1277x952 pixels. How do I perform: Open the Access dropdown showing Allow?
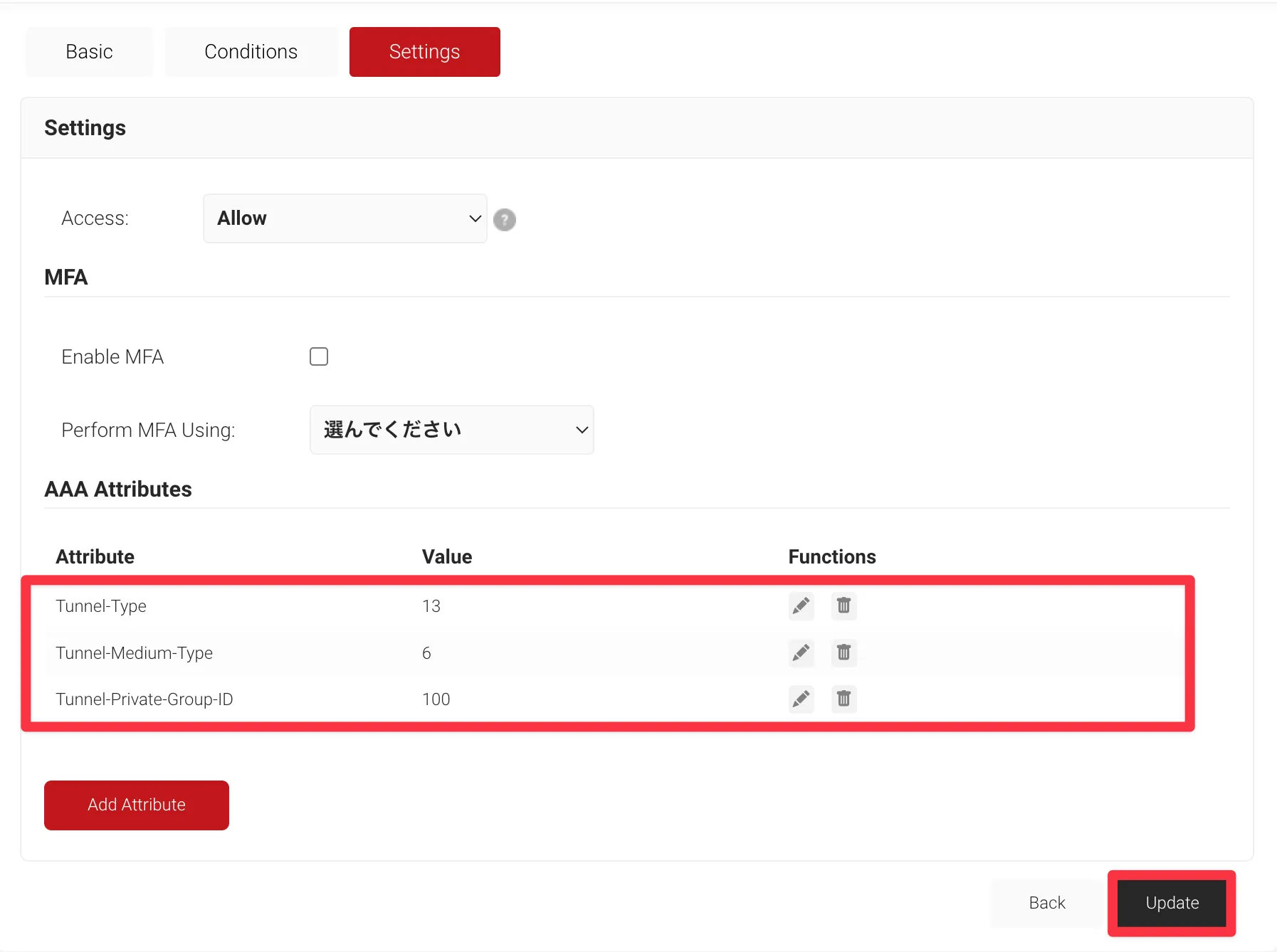tap(345, 218)
